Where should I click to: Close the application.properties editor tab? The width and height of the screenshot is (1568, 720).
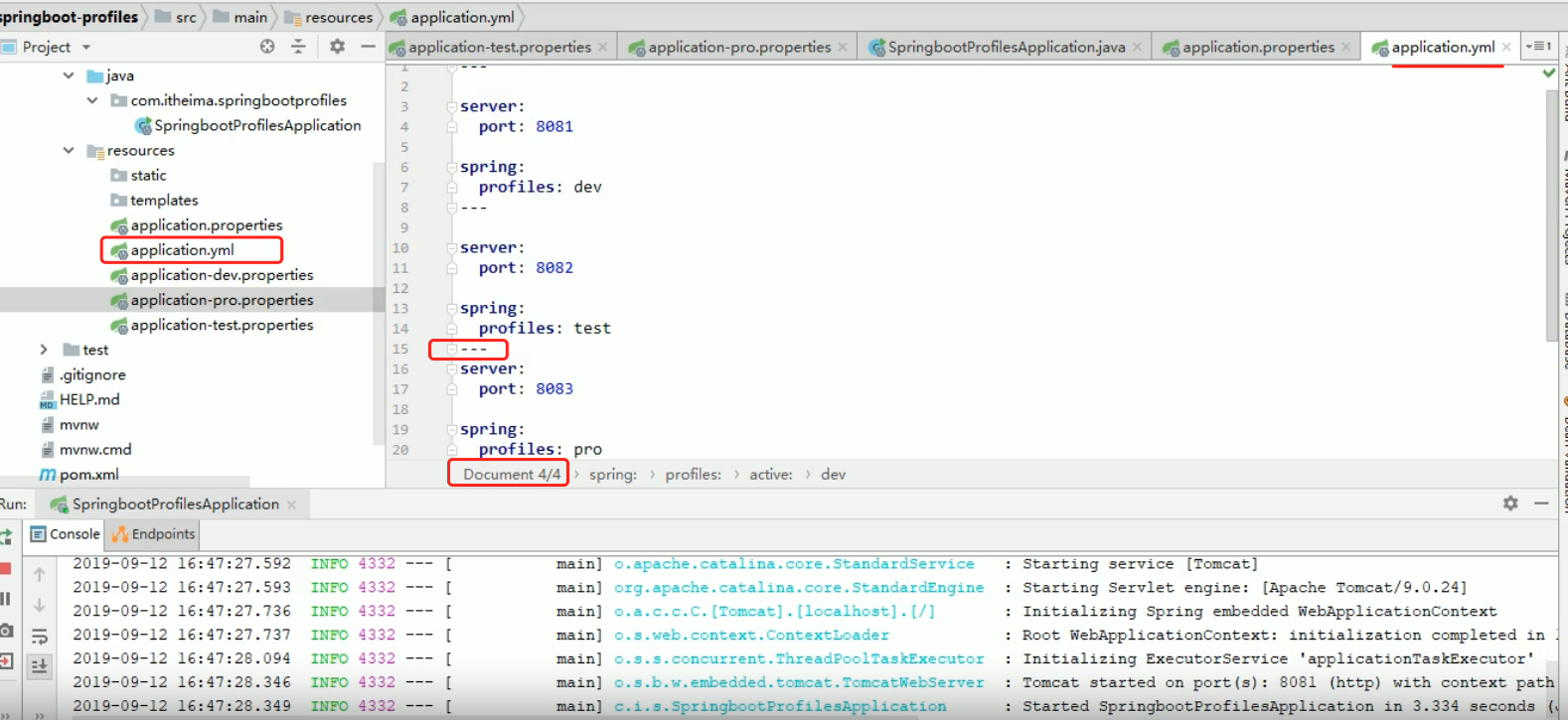pyautogui.click(x=1346, y=47)
